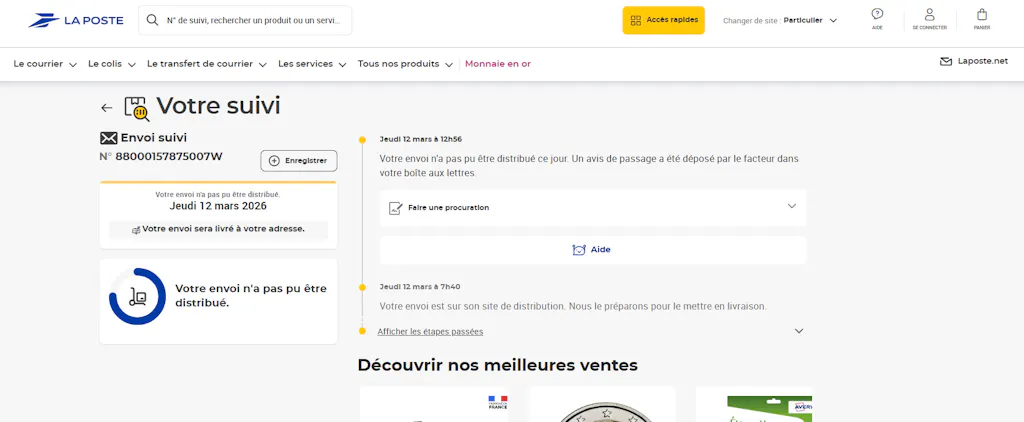This screenshot has height=422, width=1024.
Task: Click the La Poste logo
Action: [x=68, y=20]
